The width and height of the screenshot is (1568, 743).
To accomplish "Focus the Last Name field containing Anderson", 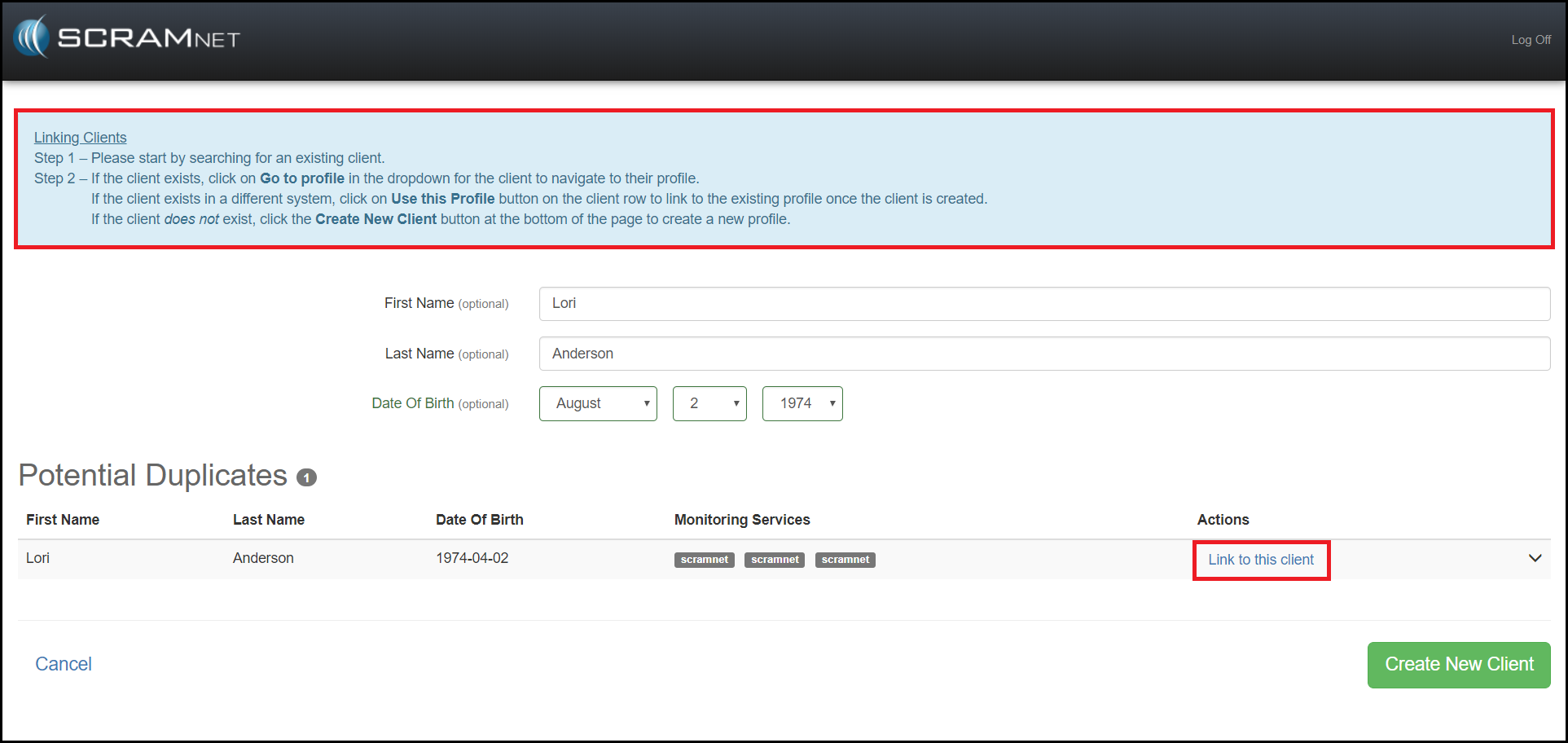I will 1044,354.
